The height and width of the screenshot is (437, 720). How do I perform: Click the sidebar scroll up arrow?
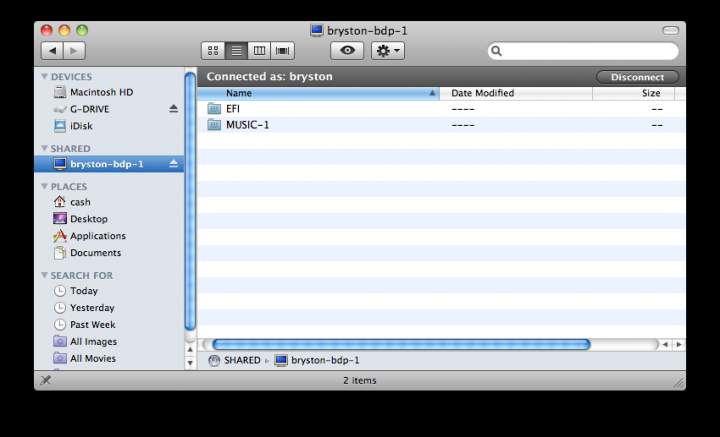(190, 350)
